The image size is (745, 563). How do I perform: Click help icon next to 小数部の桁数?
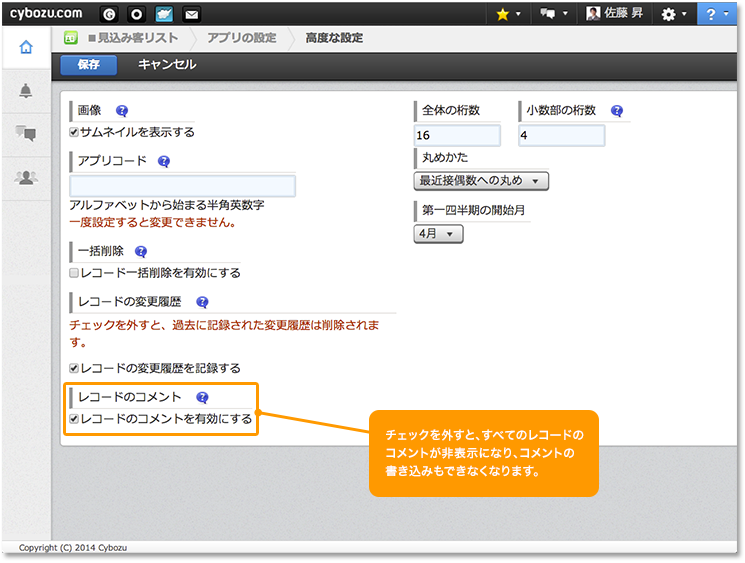(x=617, y=111)
